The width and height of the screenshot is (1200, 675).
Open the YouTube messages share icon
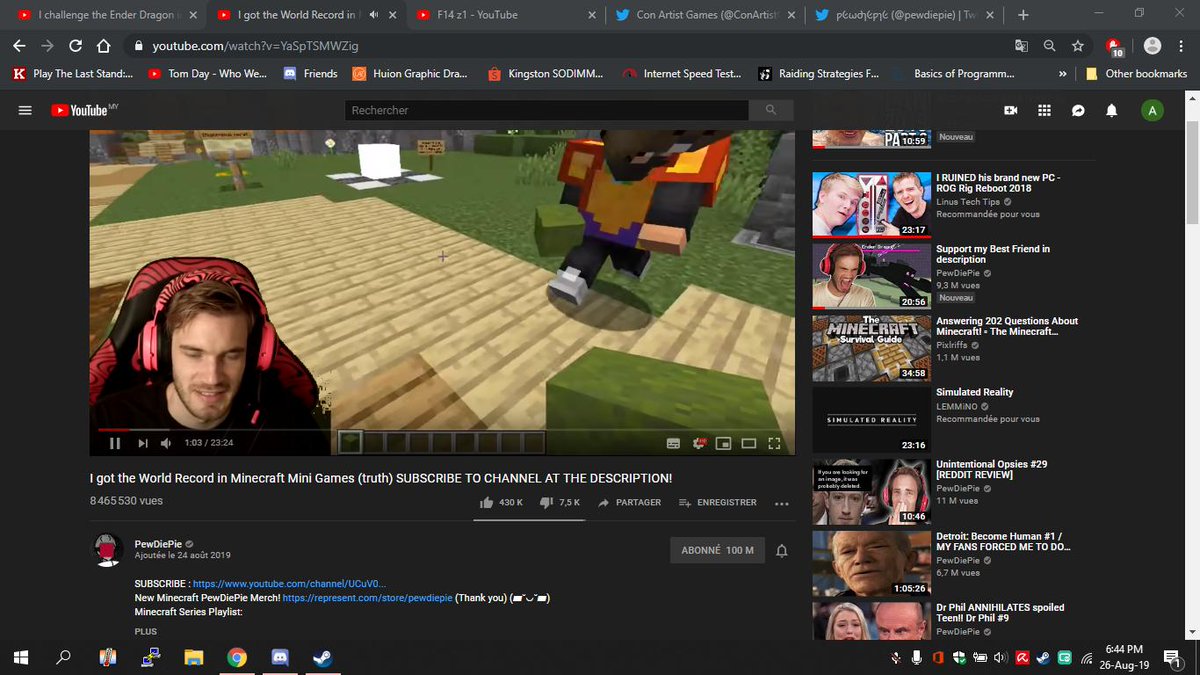(1078, 110)
